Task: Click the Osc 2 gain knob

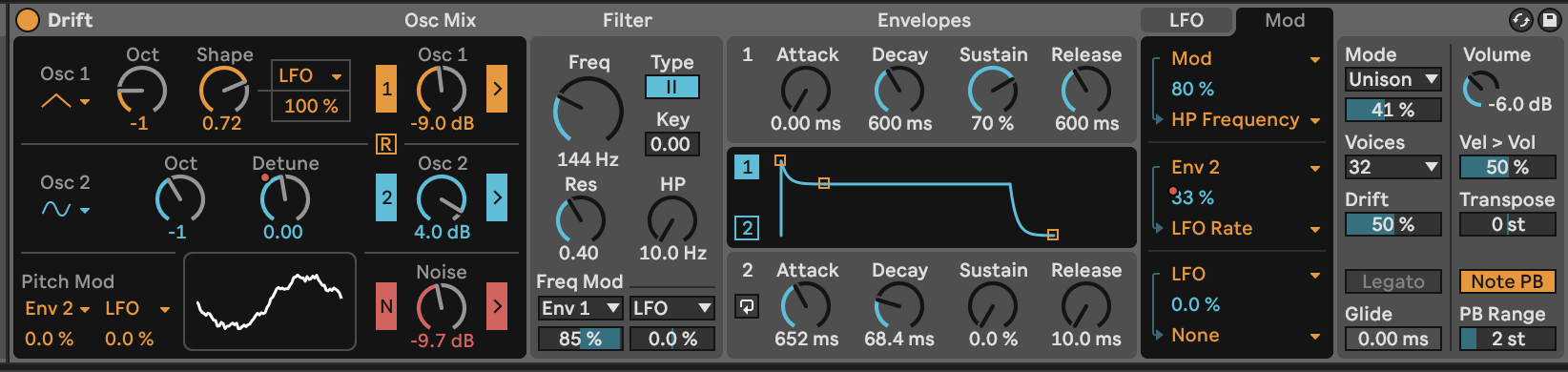Action: 442,200
